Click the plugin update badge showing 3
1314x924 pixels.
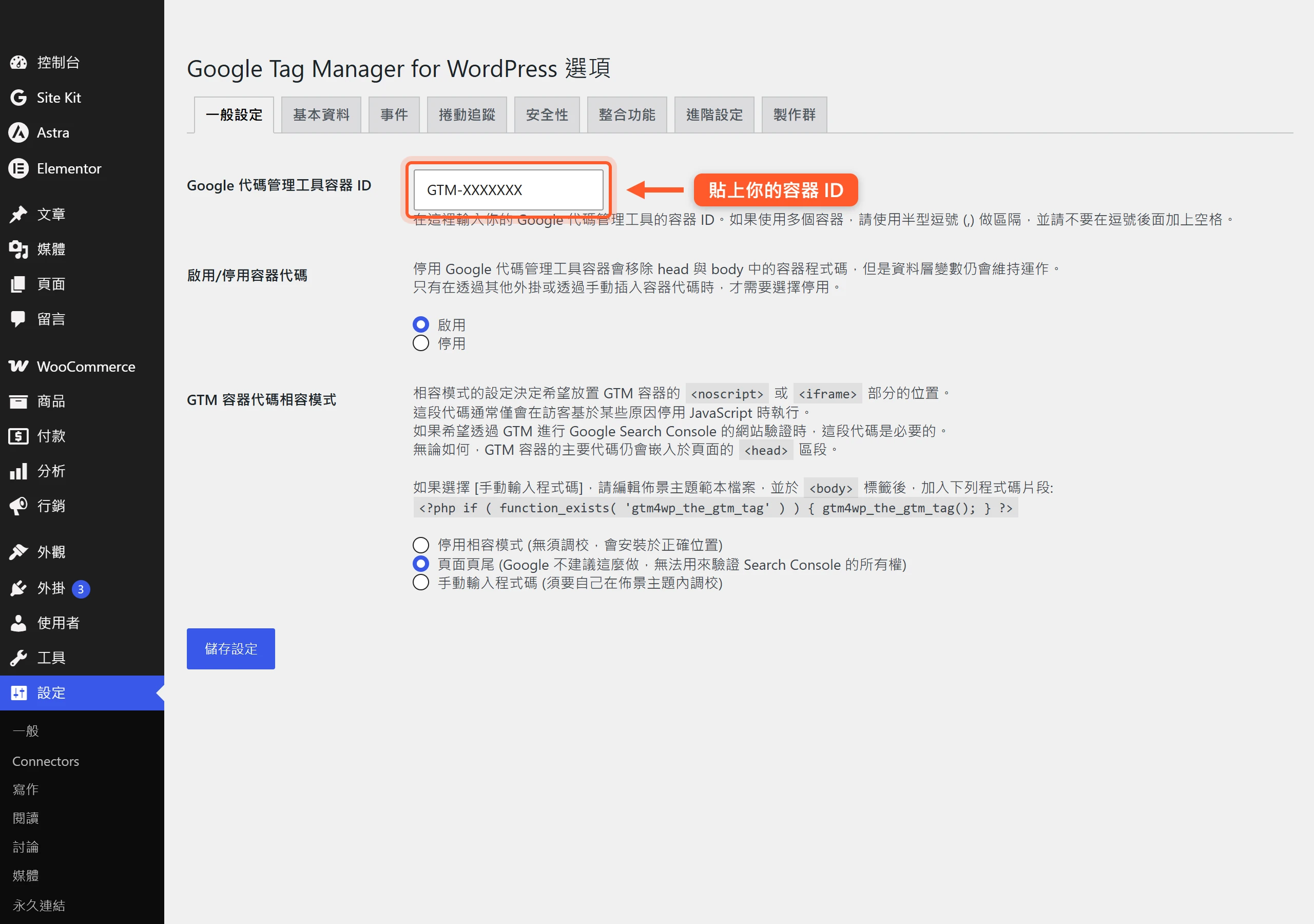(x=81, y=589)
